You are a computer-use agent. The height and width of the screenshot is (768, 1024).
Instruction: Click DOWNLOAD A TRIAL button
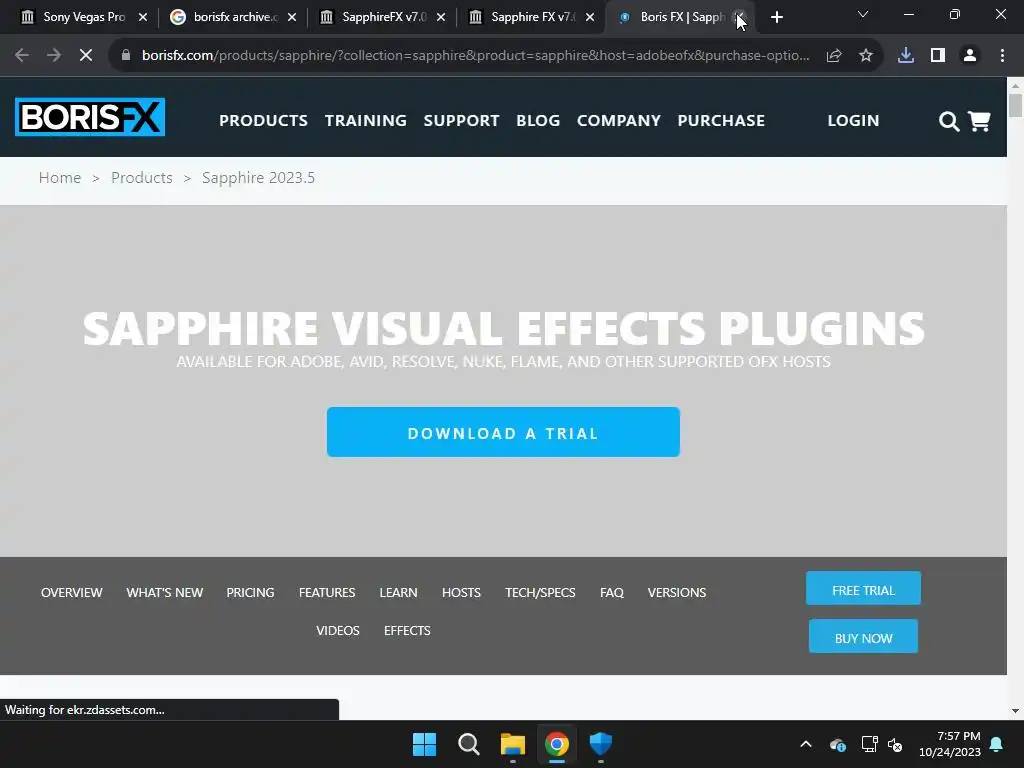503,432
